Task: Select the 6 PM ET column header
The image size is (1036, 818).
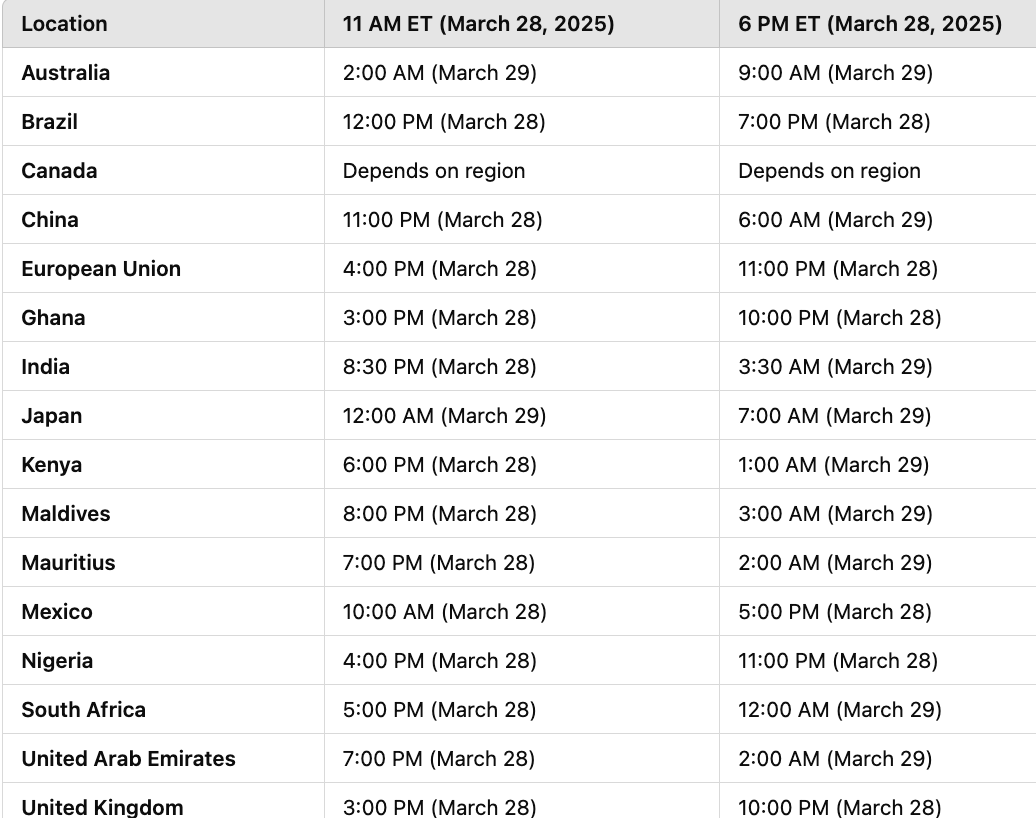Action: click(870, 24)
